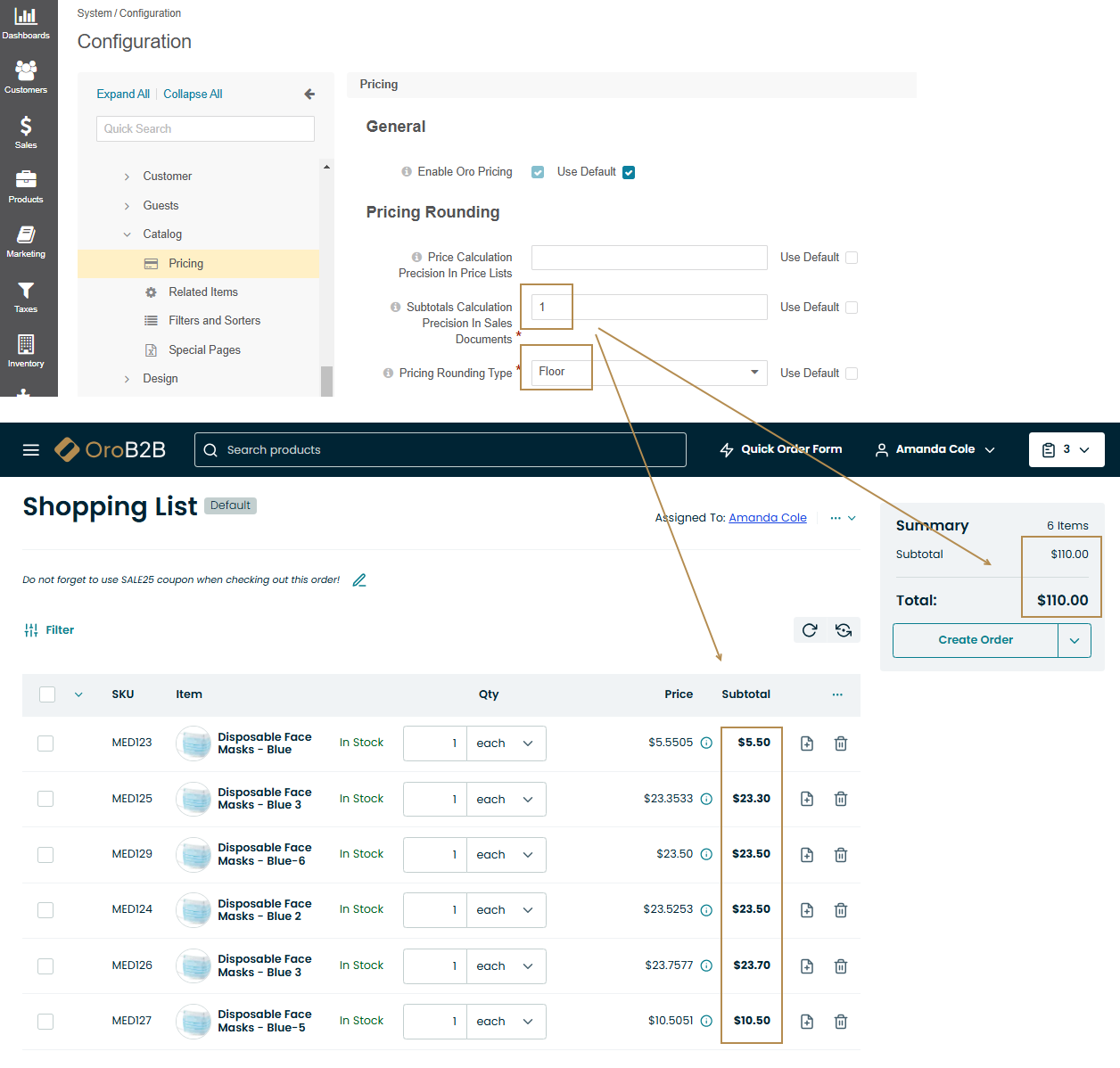1120x1068 pixels.
Task: Click the Amanda Cole assigned-to link
Action: 767,518
